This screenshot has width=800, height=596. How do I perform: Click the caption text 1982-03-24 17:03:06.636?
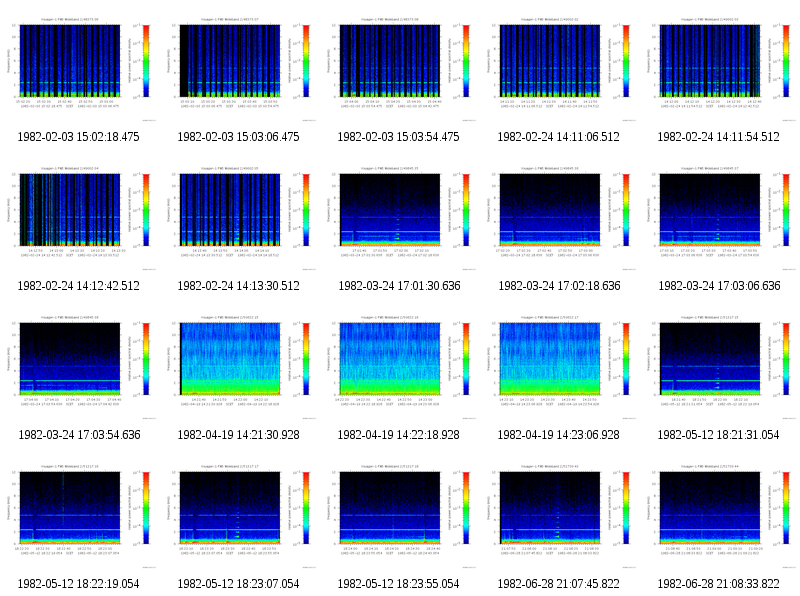click(x=719, y=286)
